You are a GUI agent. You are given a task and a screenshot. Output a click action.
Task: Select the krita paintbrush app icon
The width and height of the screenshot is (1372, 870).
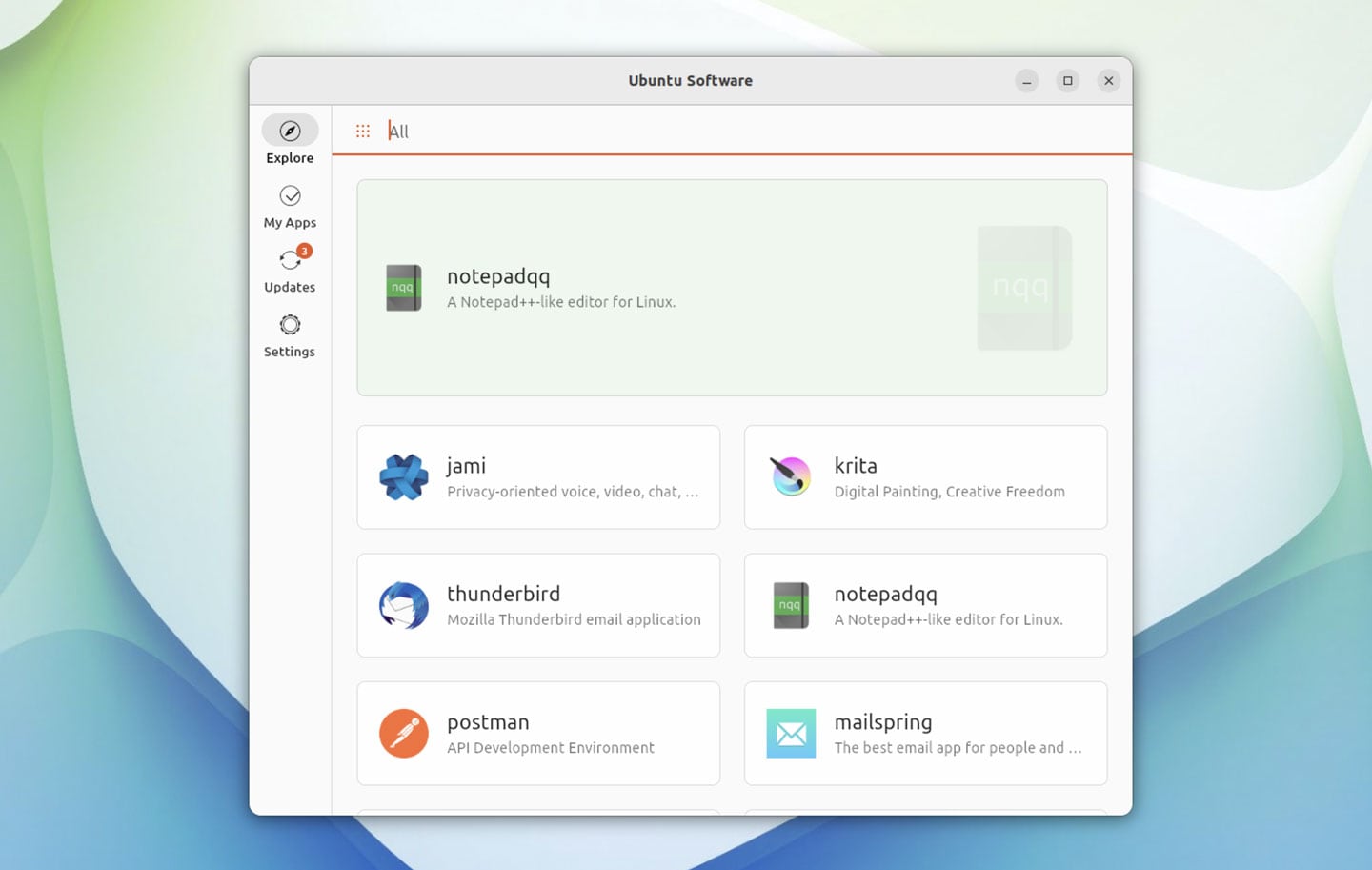coord(790,477)
